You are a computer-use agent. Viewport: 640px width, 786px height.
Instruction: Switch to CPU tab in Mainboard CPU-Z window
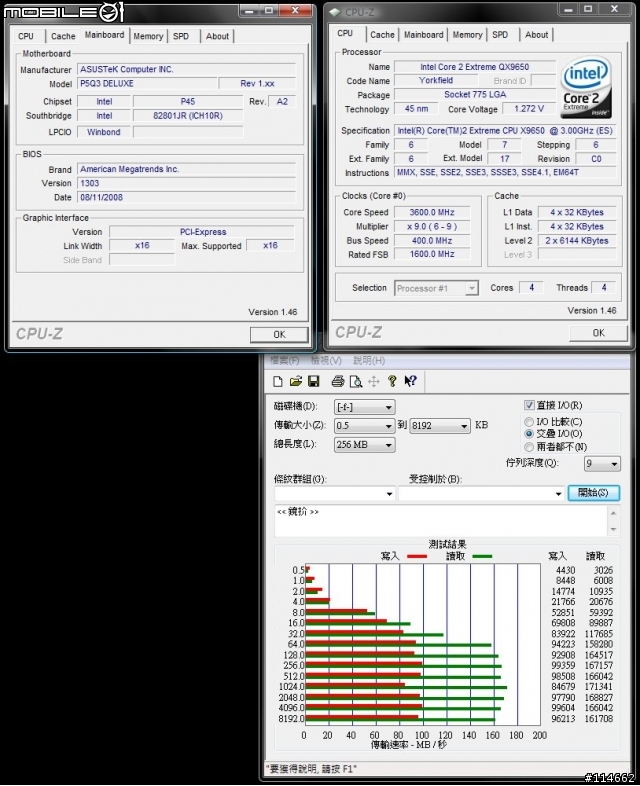coord(26,36)
